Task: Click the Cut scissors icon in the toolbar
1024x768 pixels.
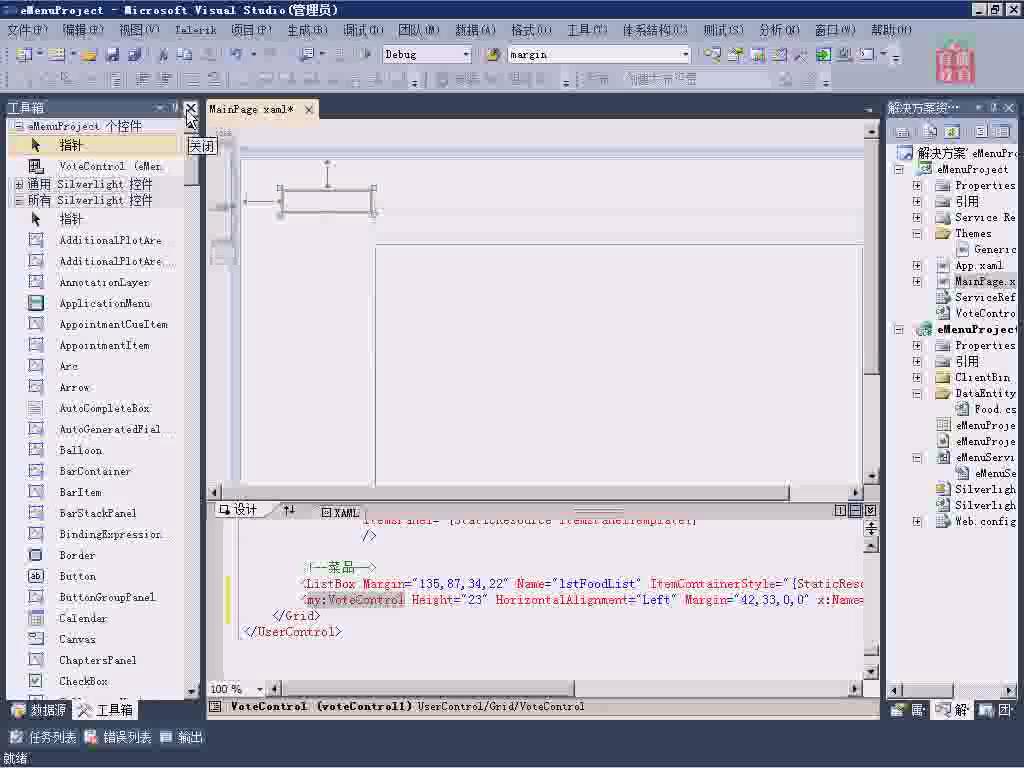Action: pyautogui.click(x=163, y=55)
